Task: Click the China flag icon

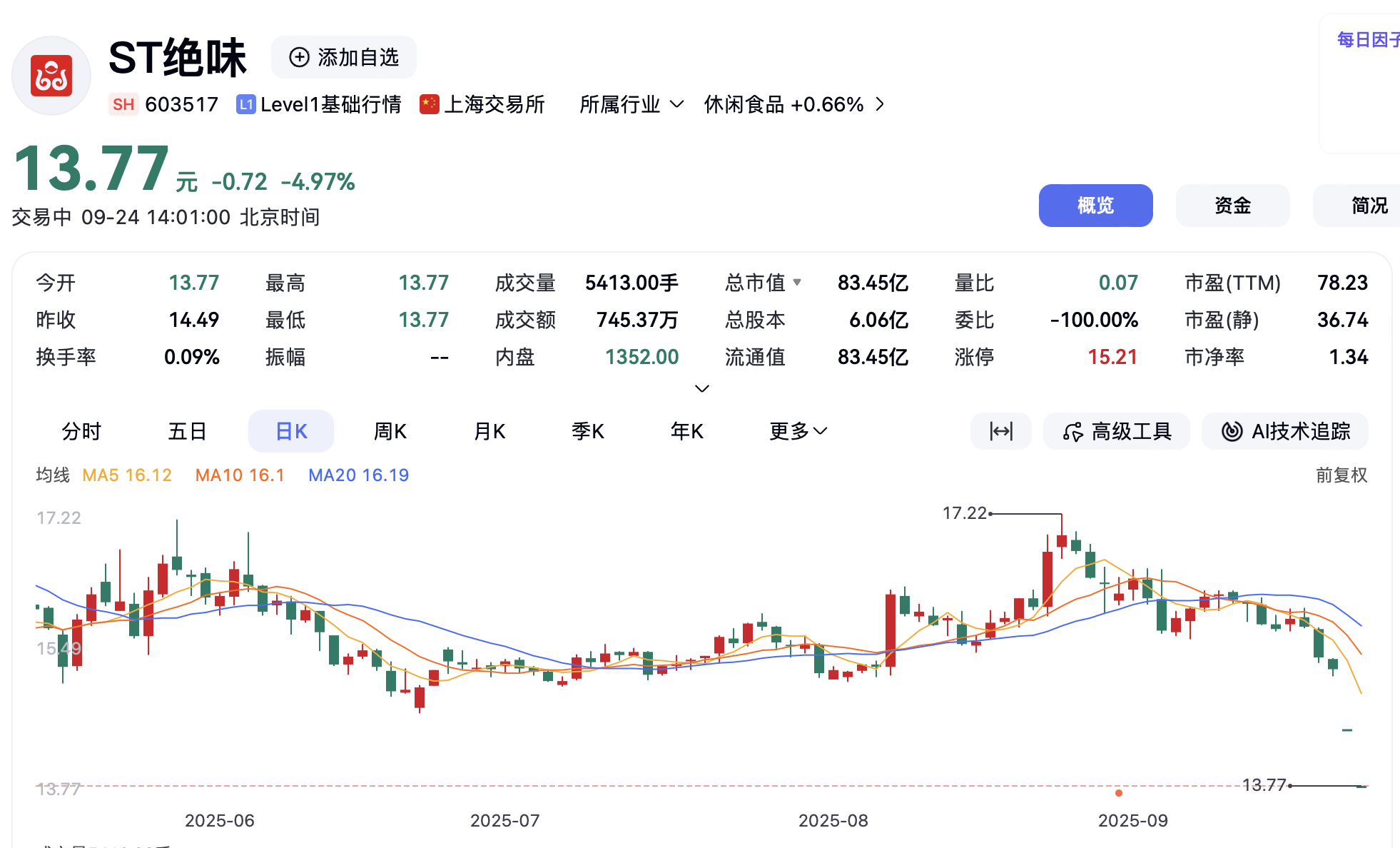Action: click(429, 104)
